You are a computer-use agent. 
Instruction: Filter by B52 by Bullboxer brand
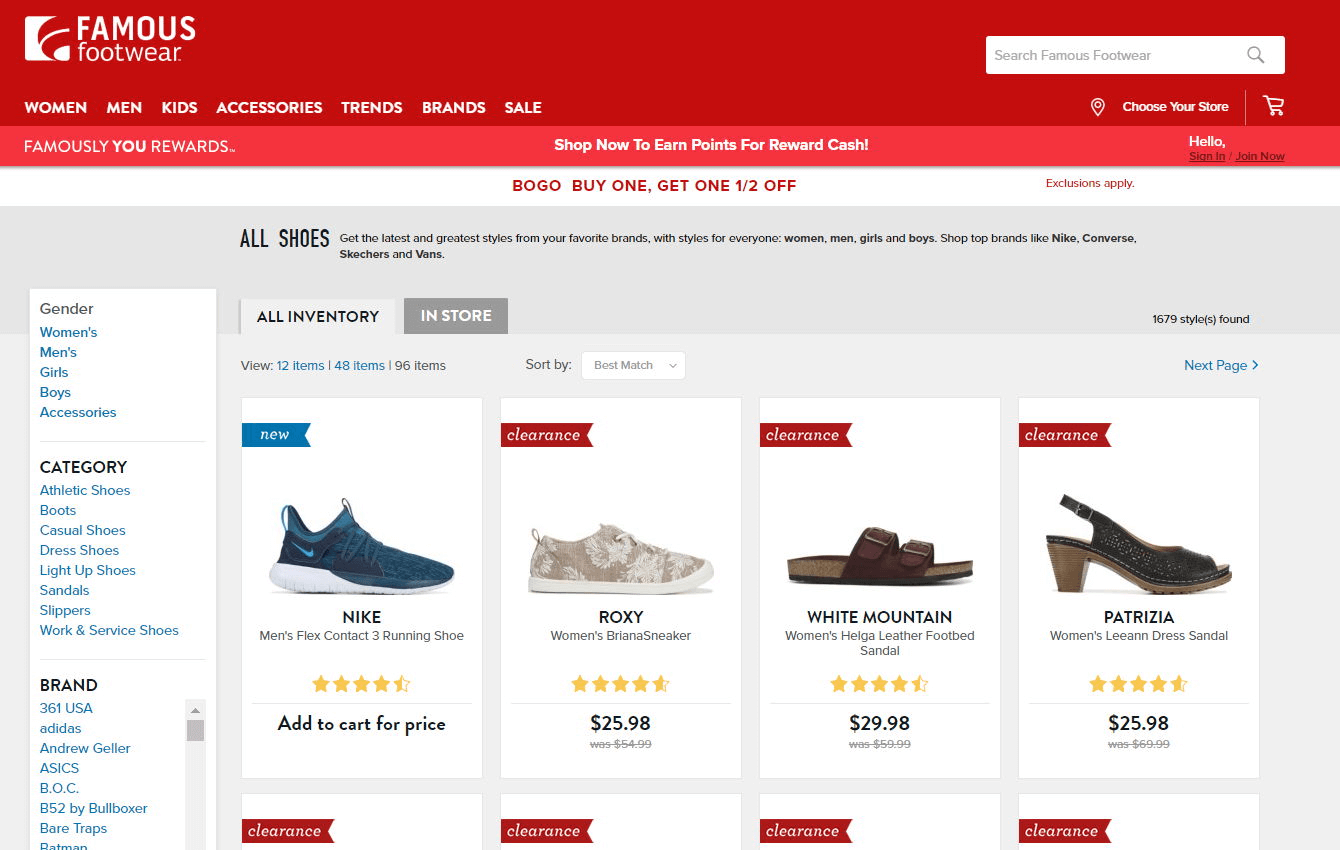[x=94, y=808]
